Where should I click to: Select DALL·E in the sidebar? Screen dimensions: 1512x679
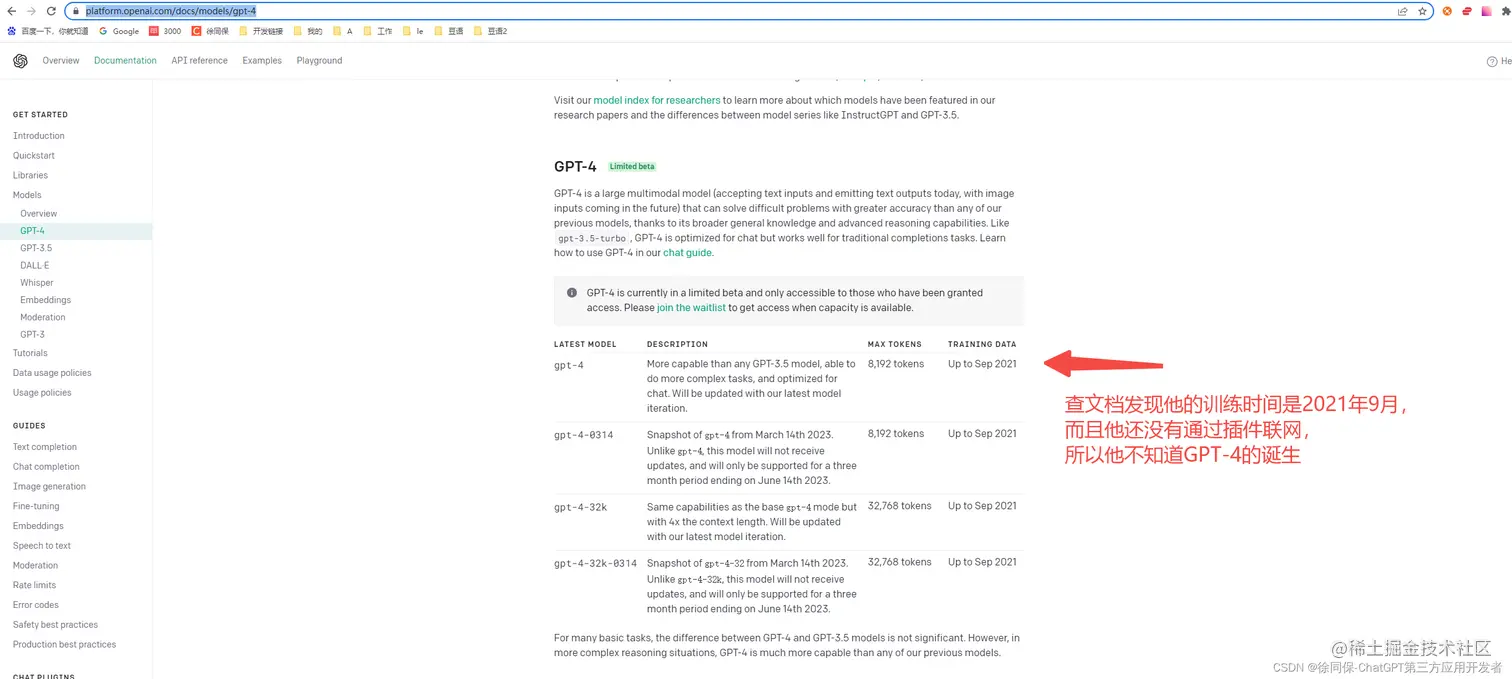coord(34,266)
